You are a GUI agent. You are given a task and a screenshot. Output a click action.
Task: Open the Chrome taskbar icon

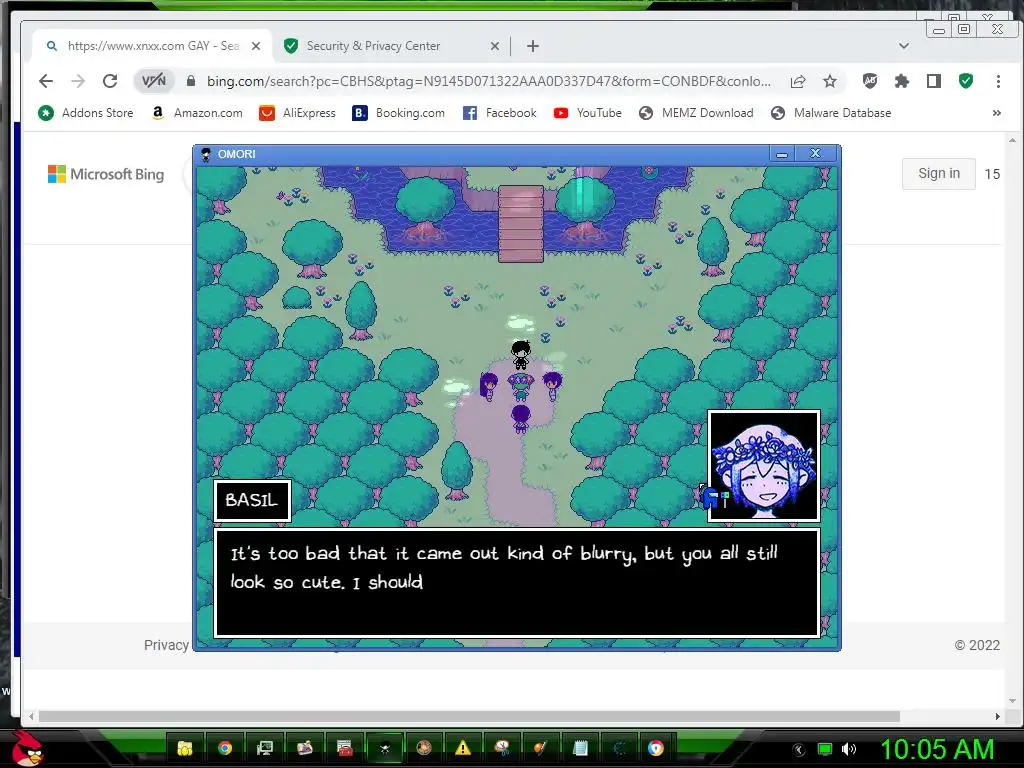225,748
